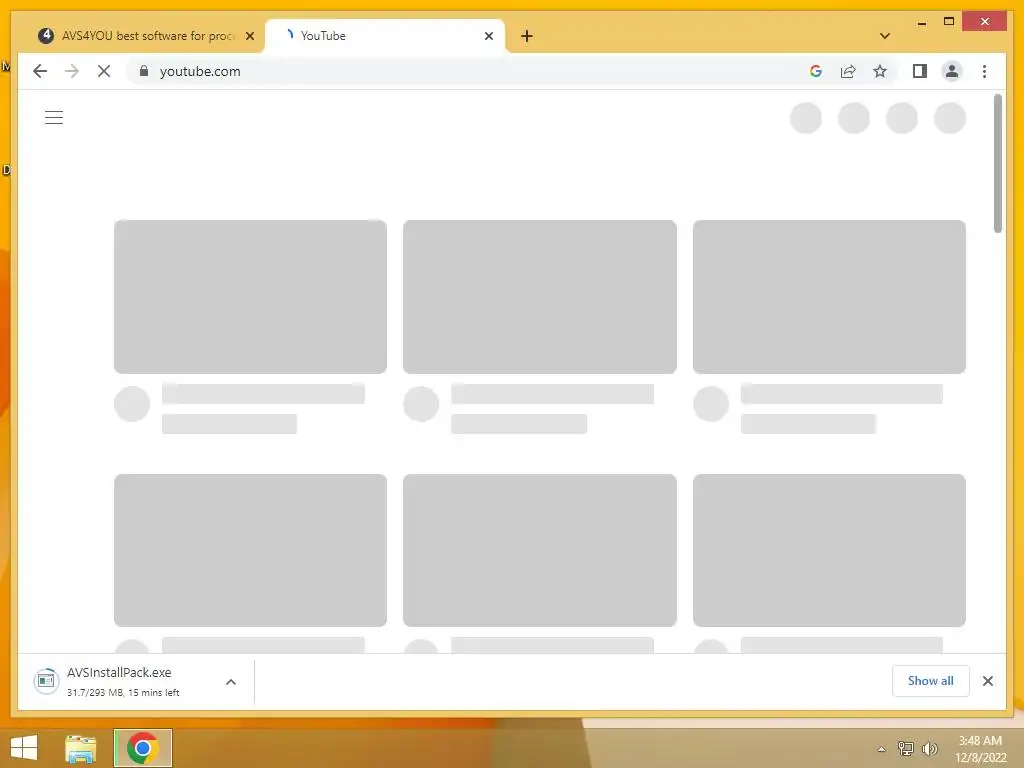Open the Chrome profile avatar menu

952,71
